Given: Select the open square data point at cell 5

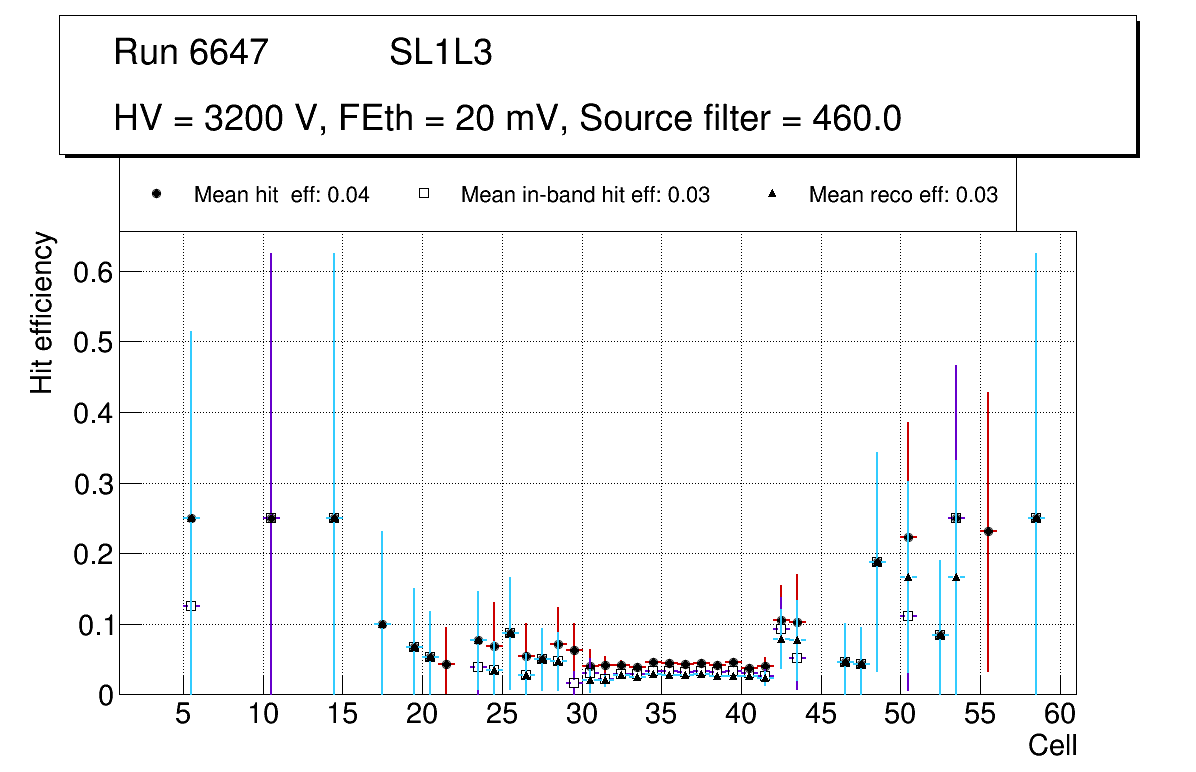Looking at the screenshot, I should 191,606.
